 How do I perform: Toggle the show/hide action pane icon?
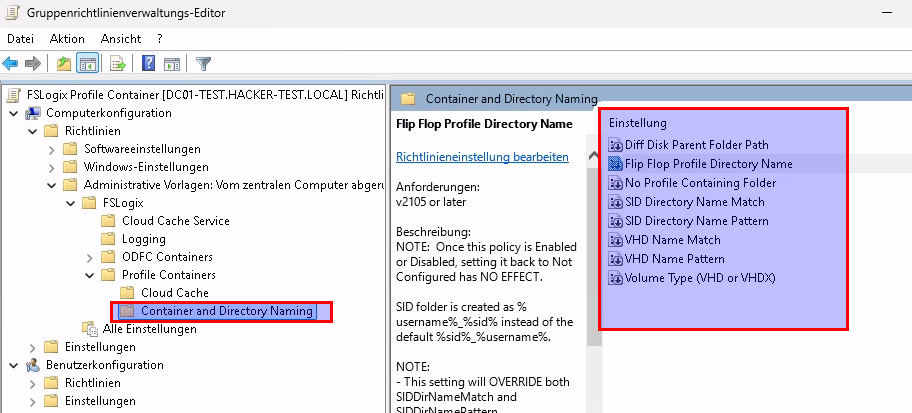click(x=171, y=64)
